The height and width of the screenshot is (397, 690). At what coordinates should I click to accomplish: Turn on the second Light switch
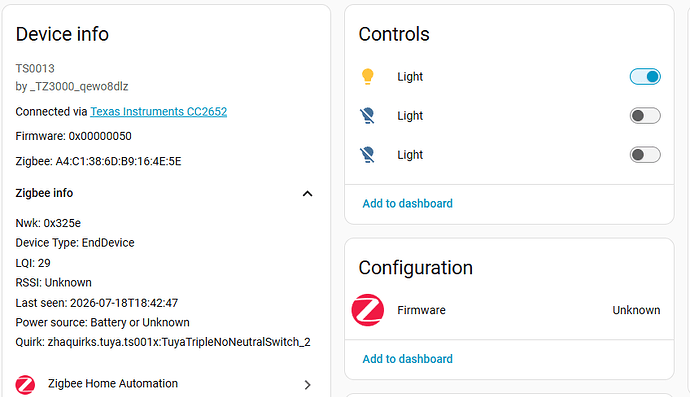645,116
